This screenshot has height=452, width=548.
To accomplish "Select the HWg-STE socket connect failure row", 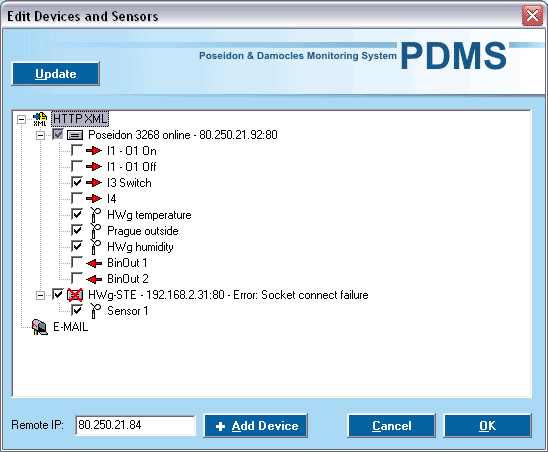I will [x=228, y=295].
